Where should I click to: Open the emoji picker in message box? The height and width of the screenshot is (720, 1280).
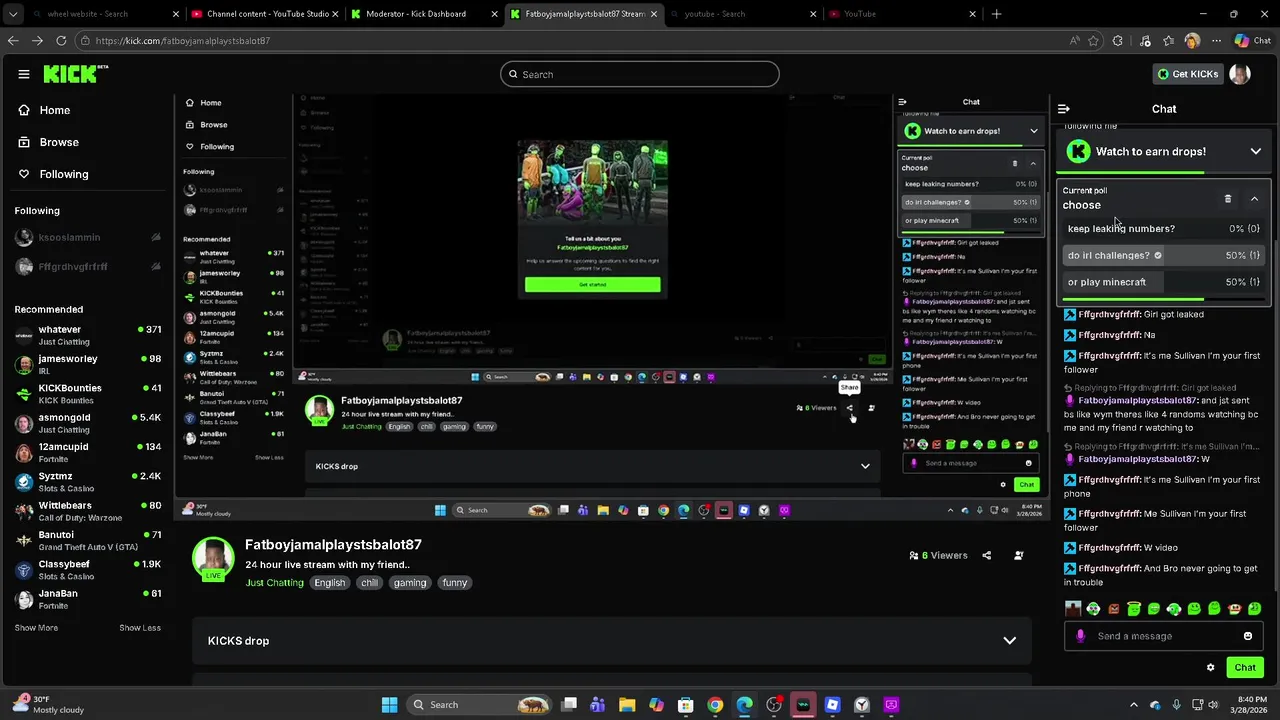(1248, 636)
